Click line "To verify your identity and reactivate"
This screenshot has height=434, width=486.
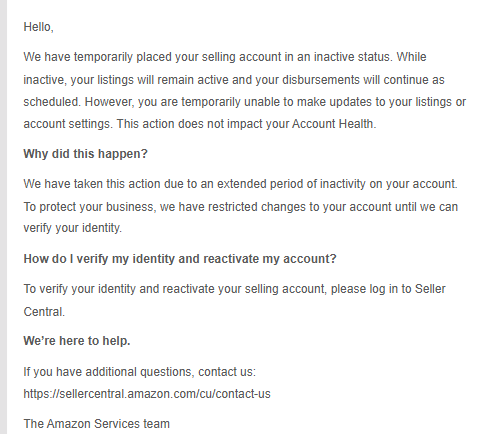coord(234,289)
